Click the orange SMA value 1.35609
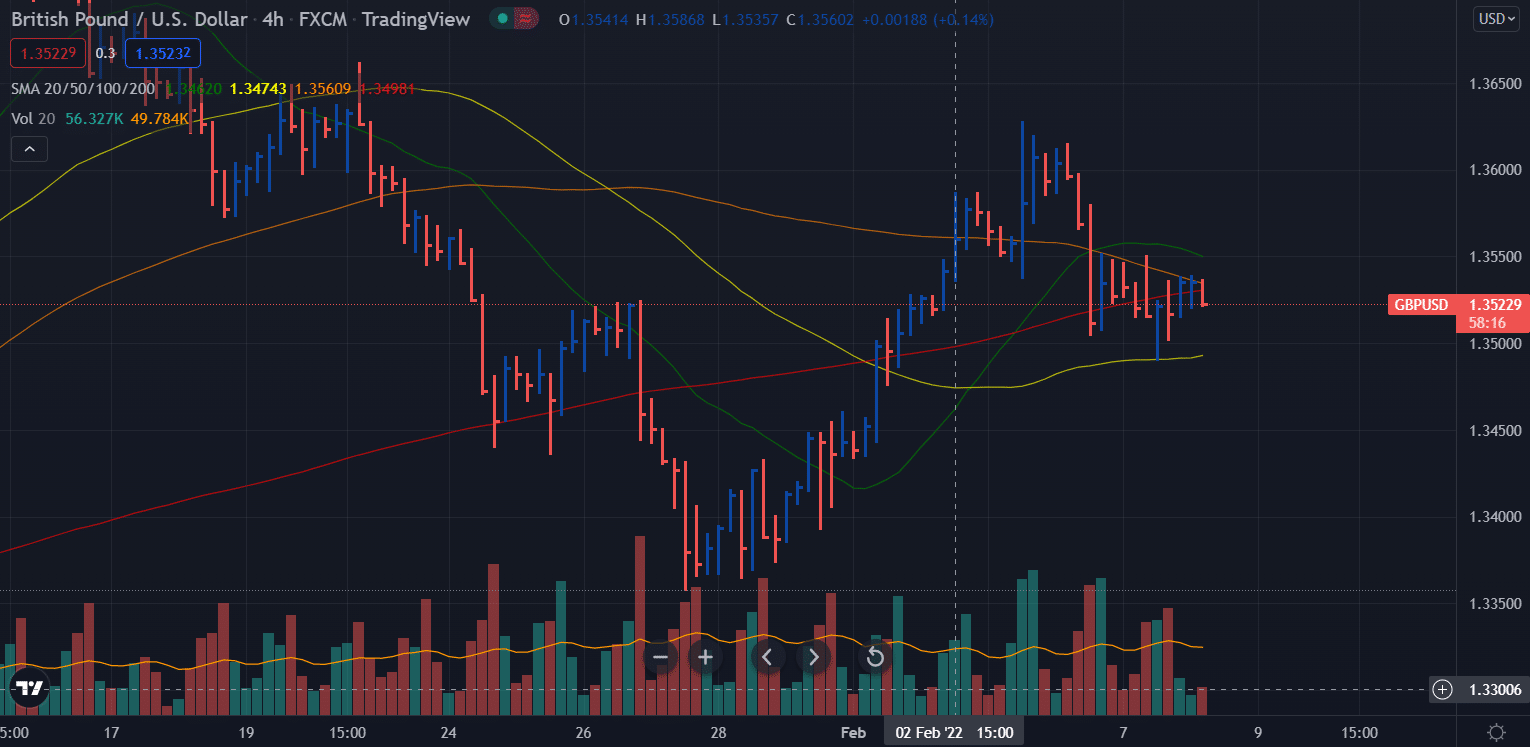This screenshot has height=747, width=1530. [x=323, y=89]
